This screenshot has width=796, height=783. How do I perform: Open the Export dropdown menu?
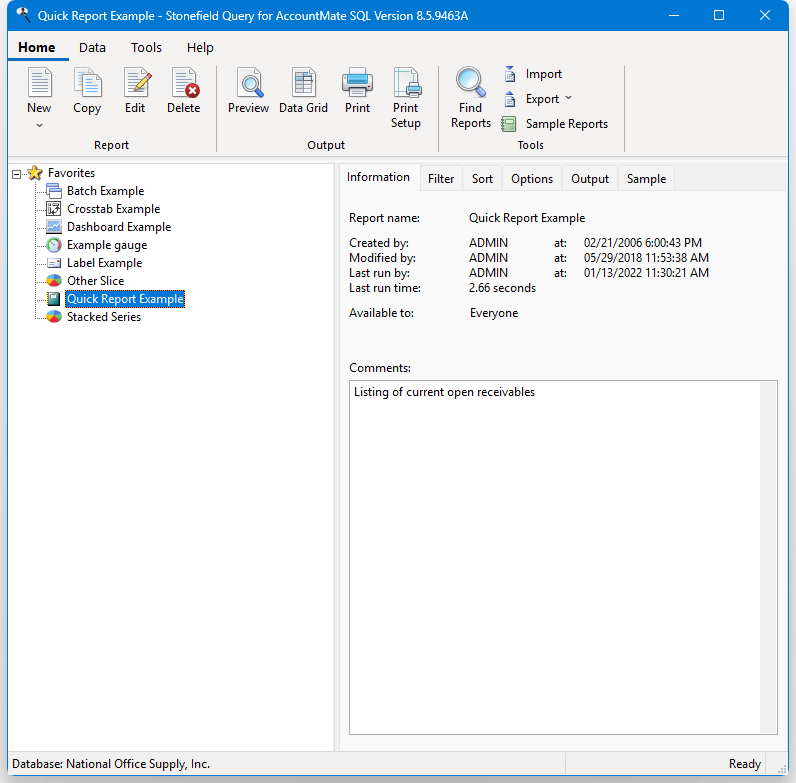(568, 99)
